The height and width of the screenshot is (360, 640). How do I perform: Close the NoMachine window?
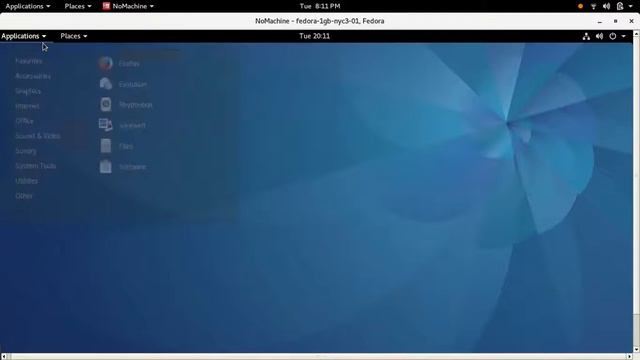tap(631, 21)
